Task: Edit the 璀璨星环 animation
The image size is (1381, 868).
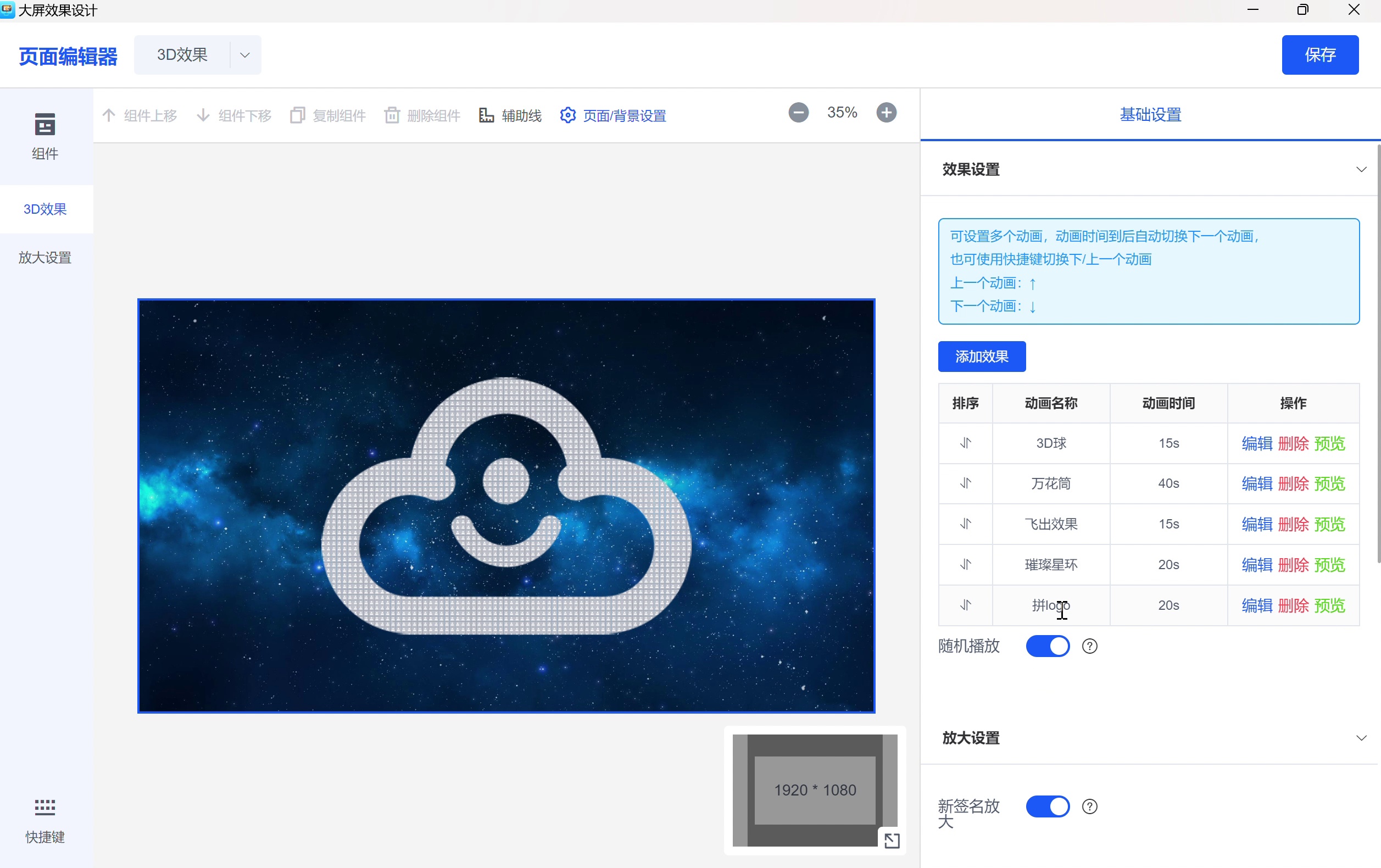Action: point(1257,565)
